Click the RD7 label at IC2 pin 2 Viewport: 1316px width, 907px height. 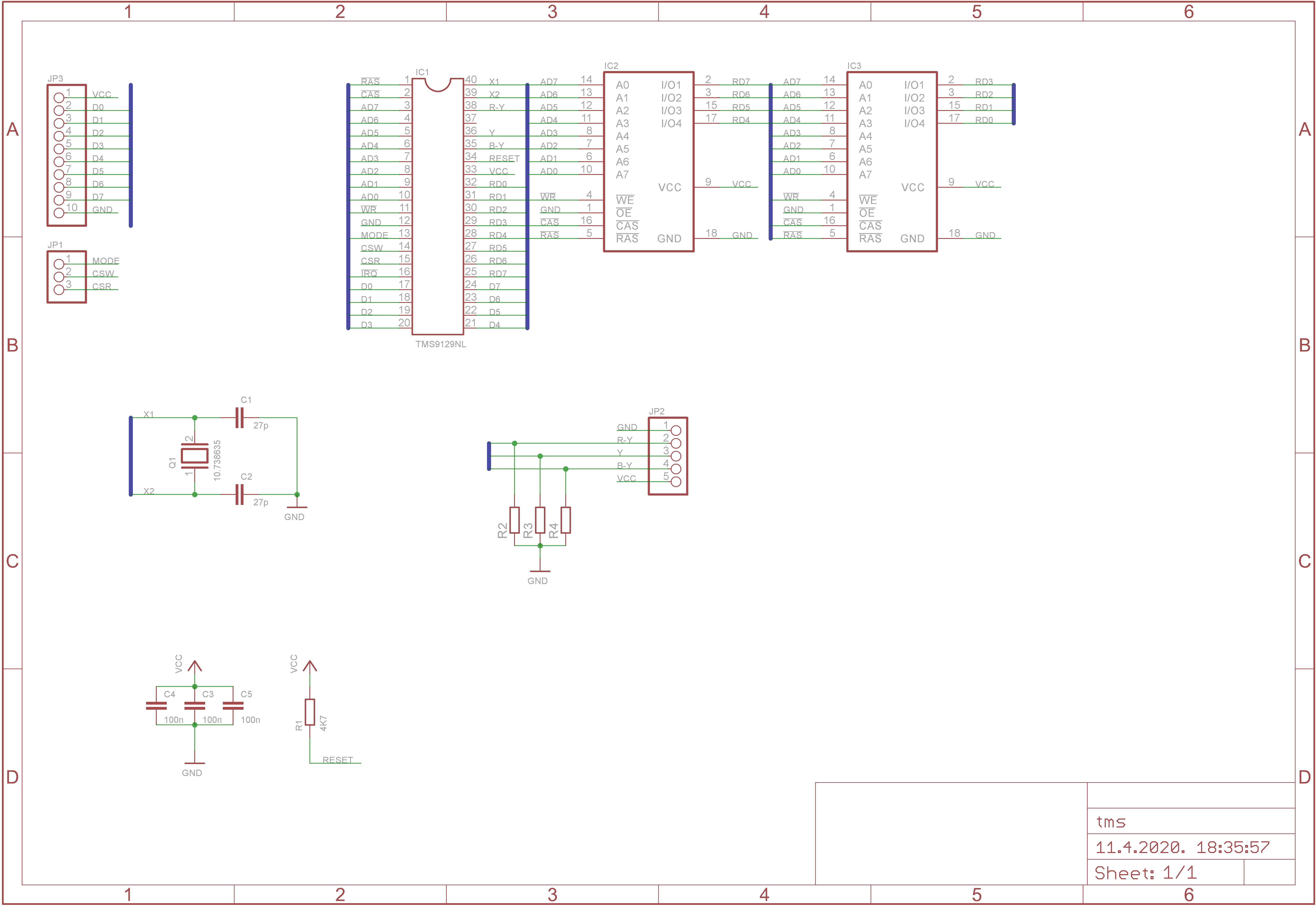[x=741, y=82]
